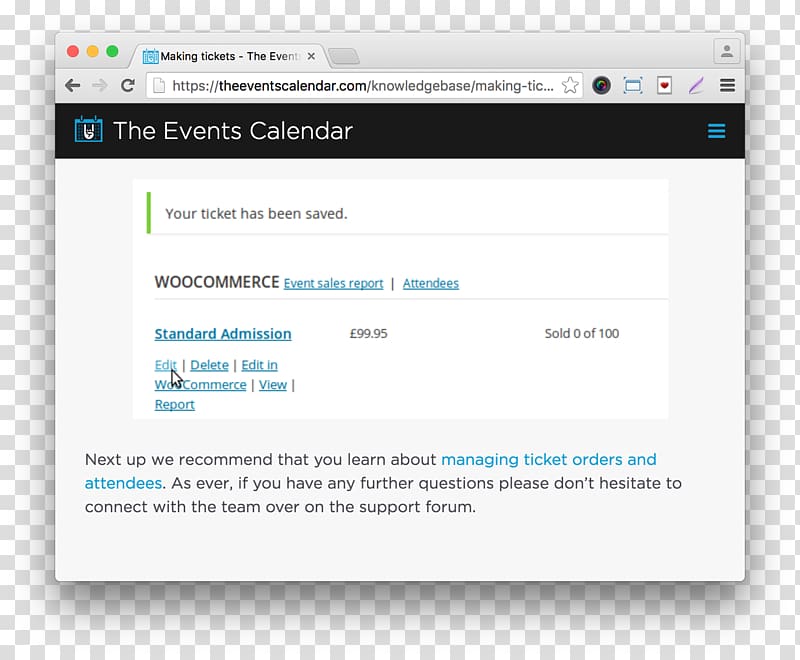Viewport: 800px width, 660px height.
Task: Click the red heart extension icon
Action: click(x=664, y=85)
